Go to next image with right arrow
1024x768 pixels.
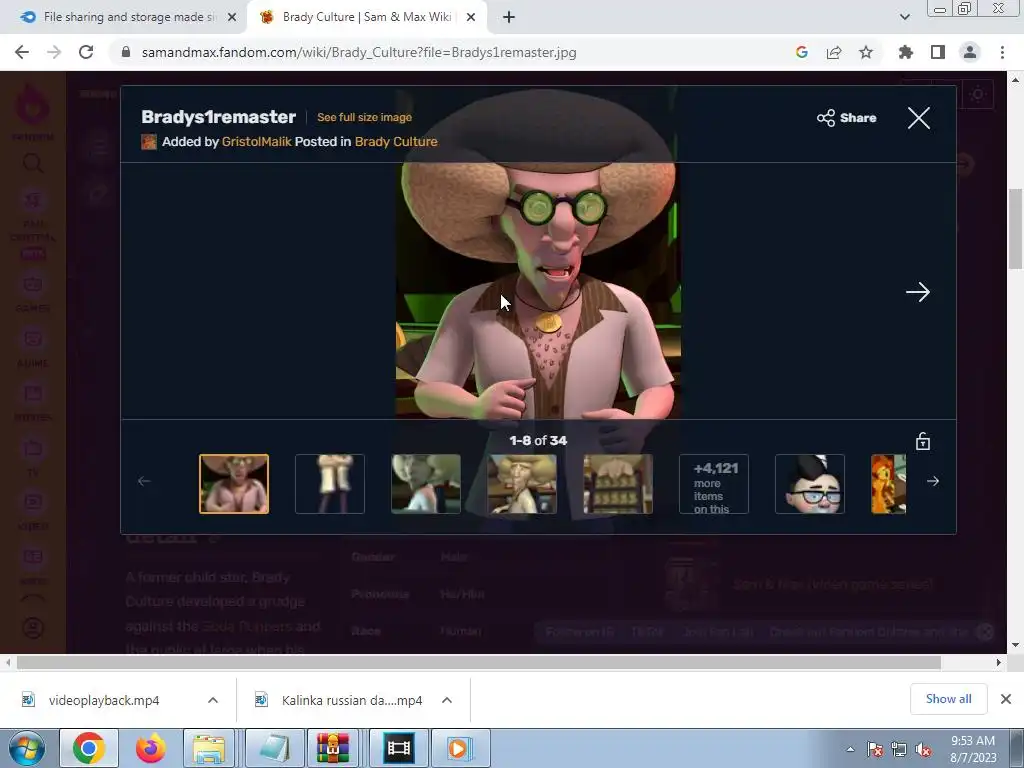[918, 292]
